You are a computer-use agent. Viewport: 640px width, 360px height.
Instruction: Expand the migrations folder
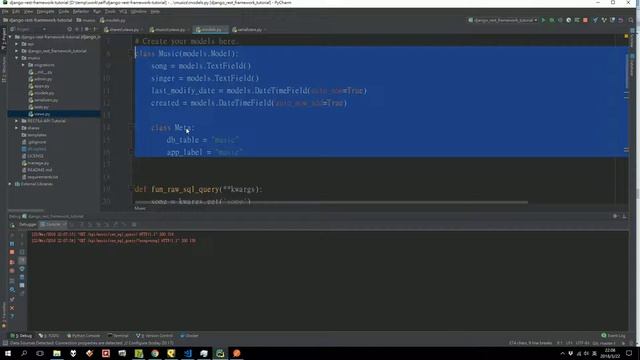[23, 65]
